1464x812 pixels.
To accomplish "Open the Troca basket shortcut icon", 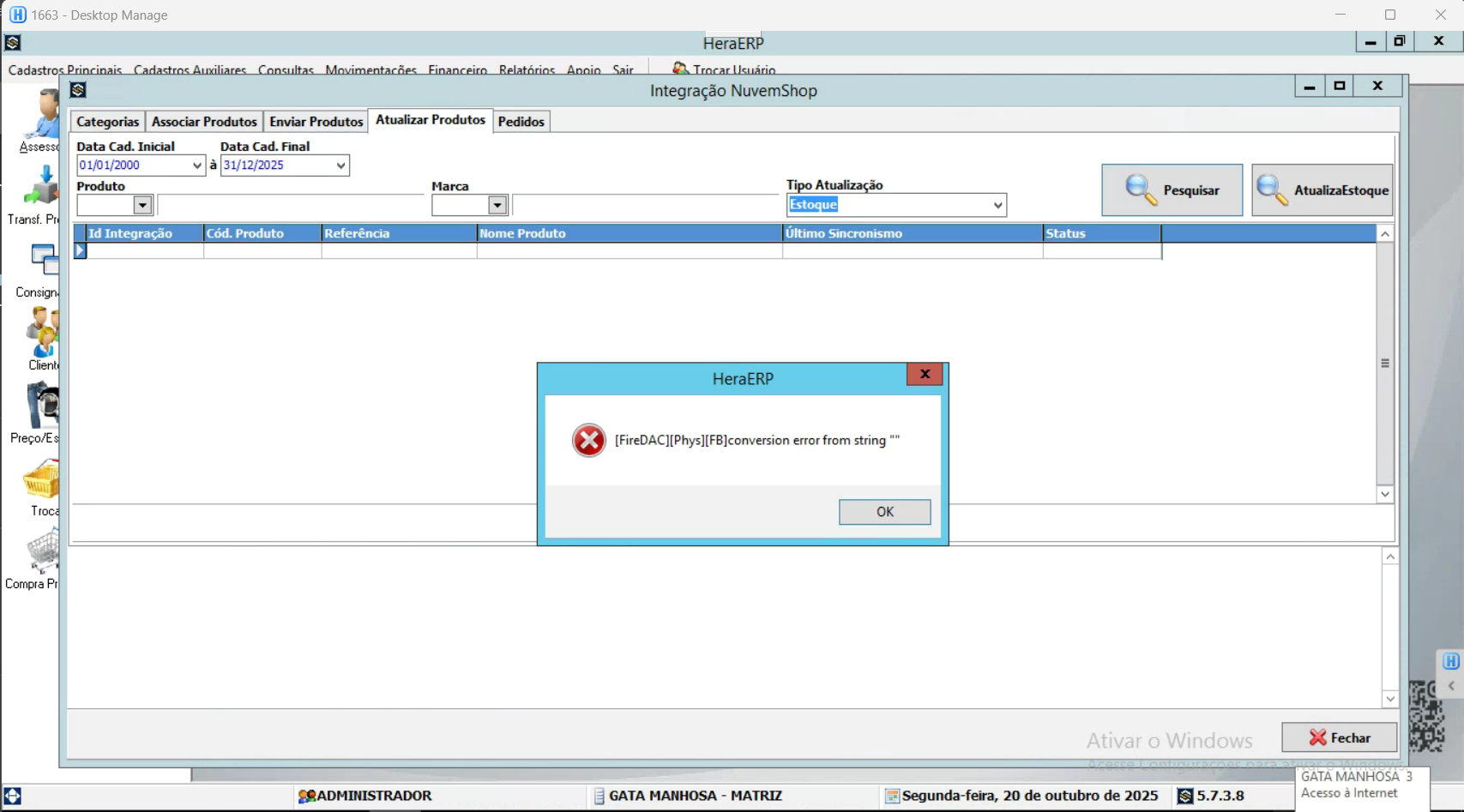I will pos(41,480).
